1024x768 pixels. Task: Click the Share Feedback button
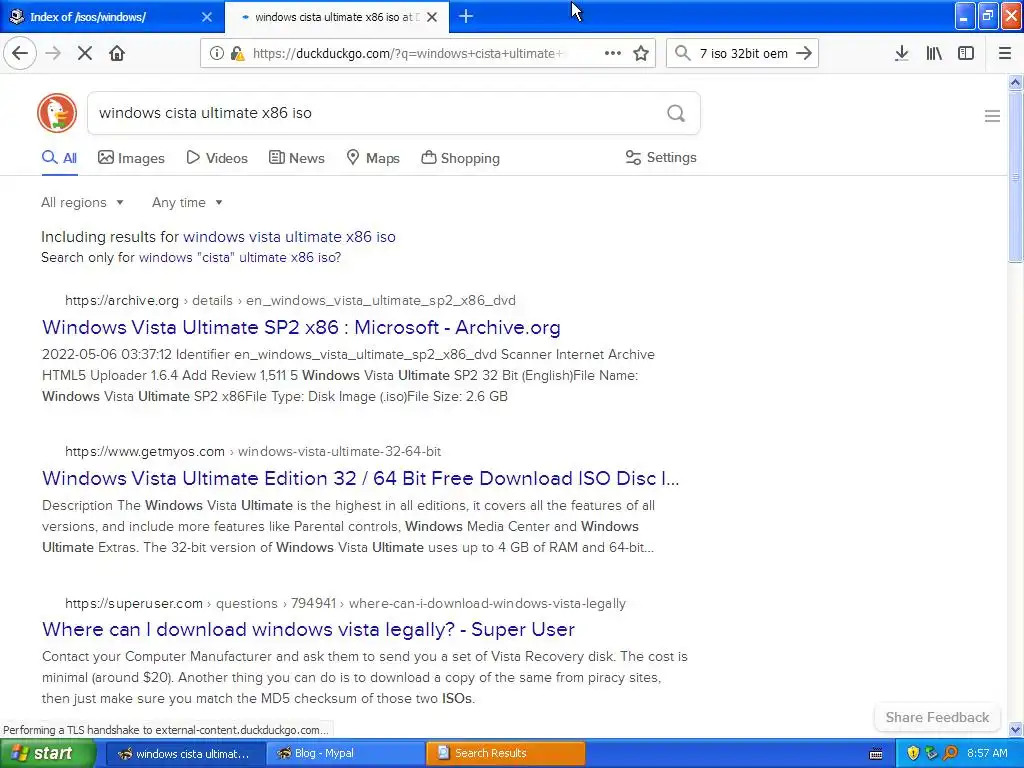click(937, 717)
